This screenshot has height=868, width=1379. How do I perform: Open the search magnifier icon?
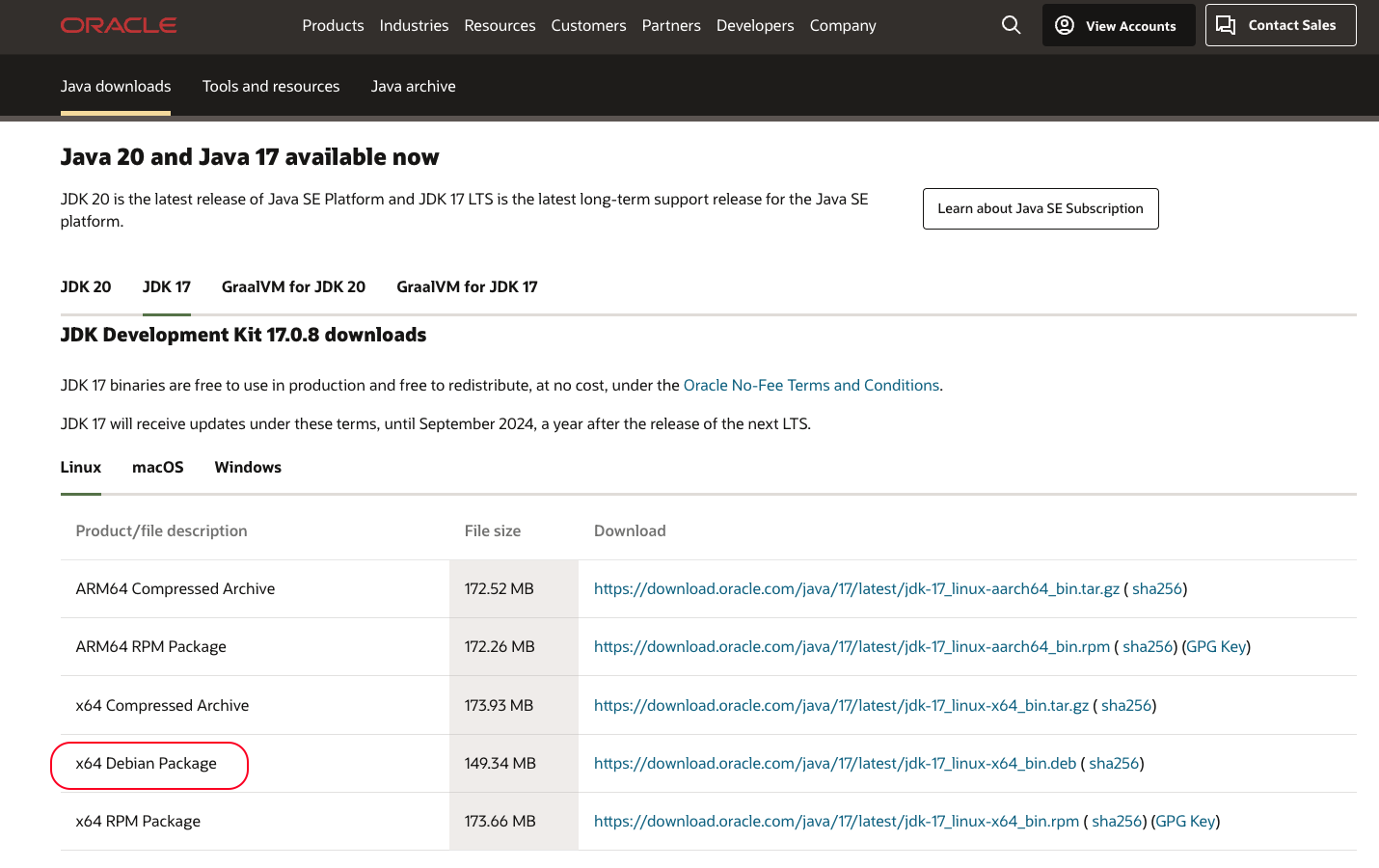[1011, 25]
